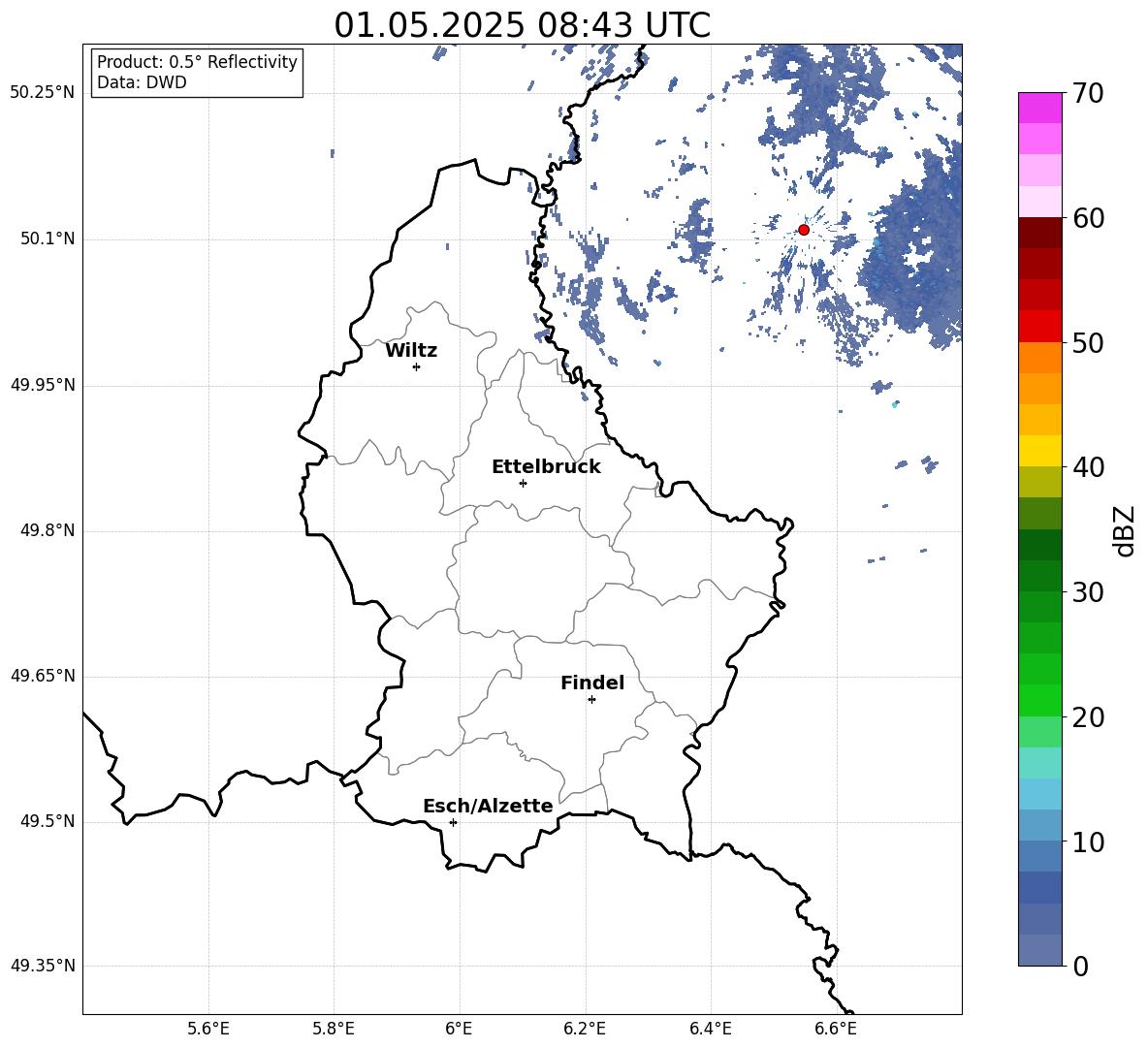Click the map title 01.05.2025 08:43 UTC
Image resolution: width=1148 pixels, height=1048 pixels.
(522, 25)
